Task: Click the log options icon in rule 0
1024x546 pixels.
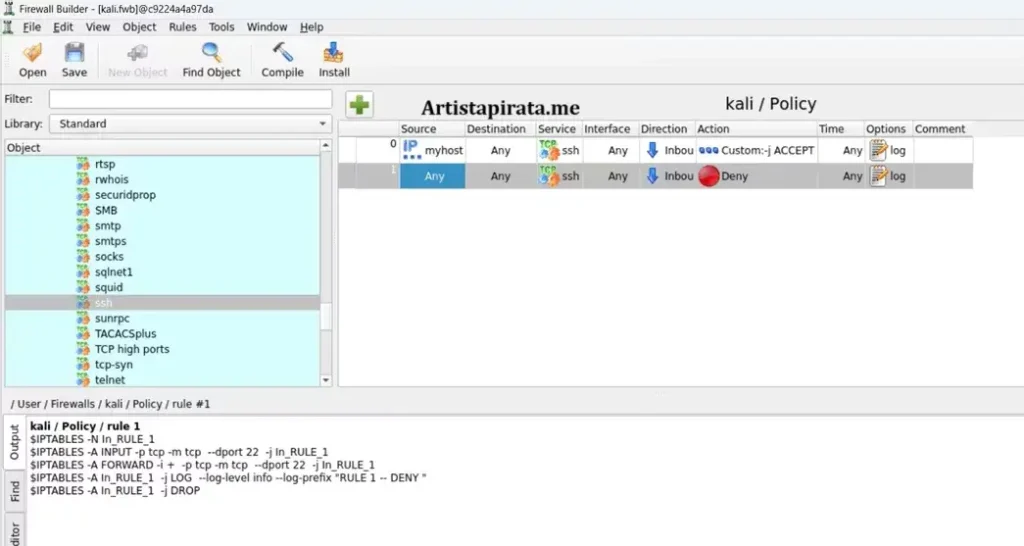Action: 878,150
